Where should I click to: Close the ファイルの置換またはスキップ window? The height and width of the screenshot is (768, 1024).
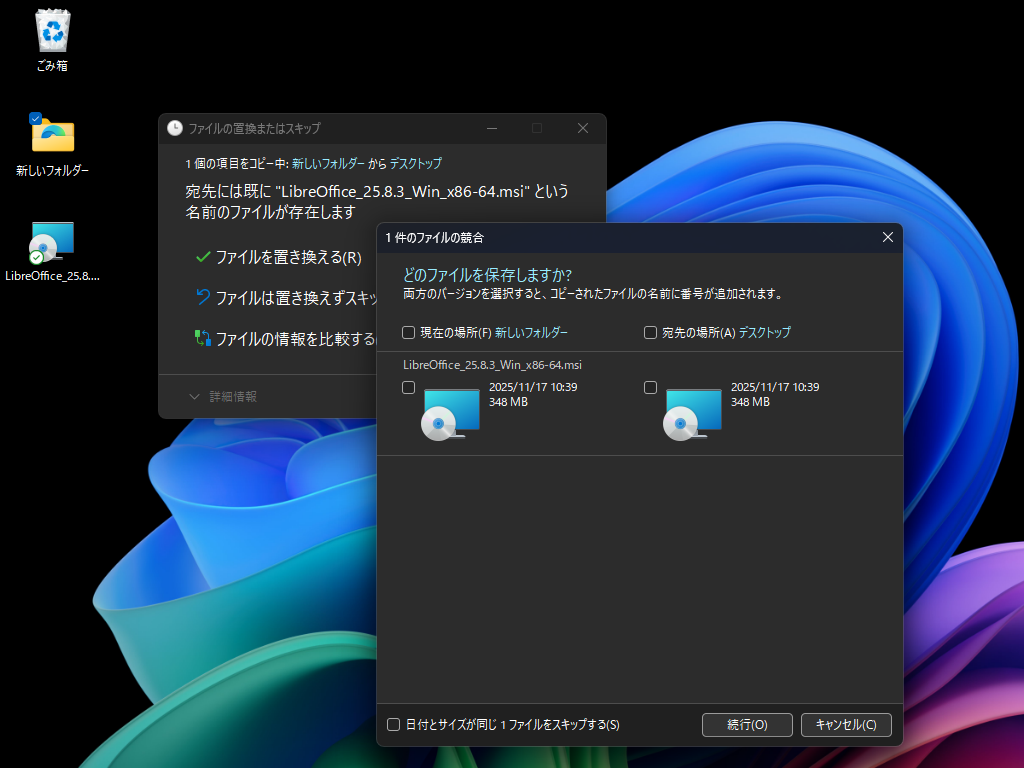583,128
